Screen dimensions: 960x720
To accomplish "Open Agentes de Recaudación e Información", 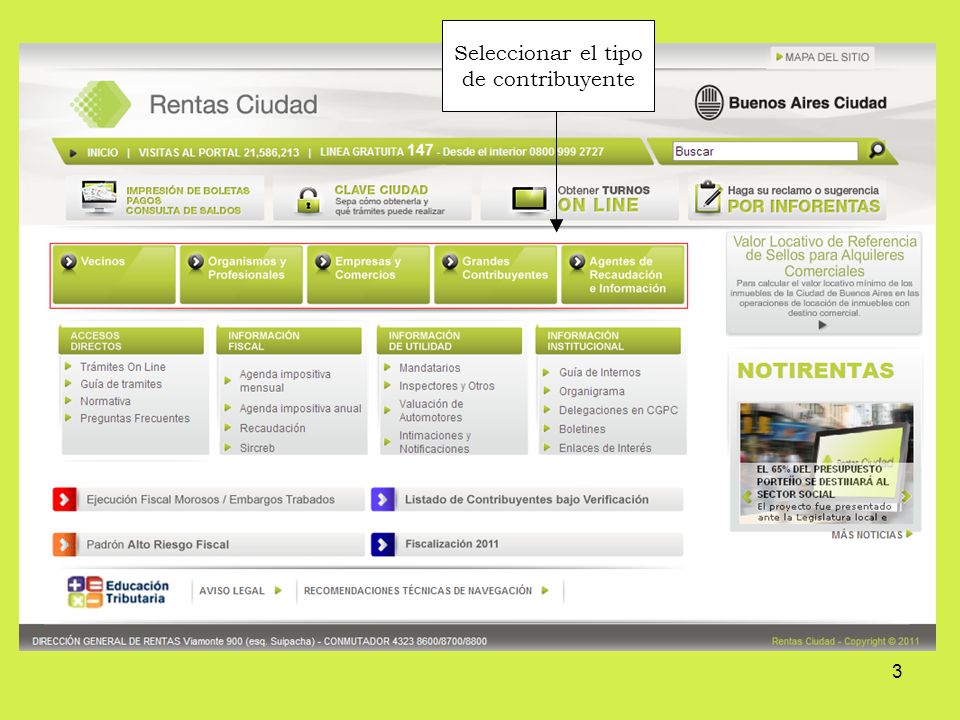I will (x=623, y=275).
